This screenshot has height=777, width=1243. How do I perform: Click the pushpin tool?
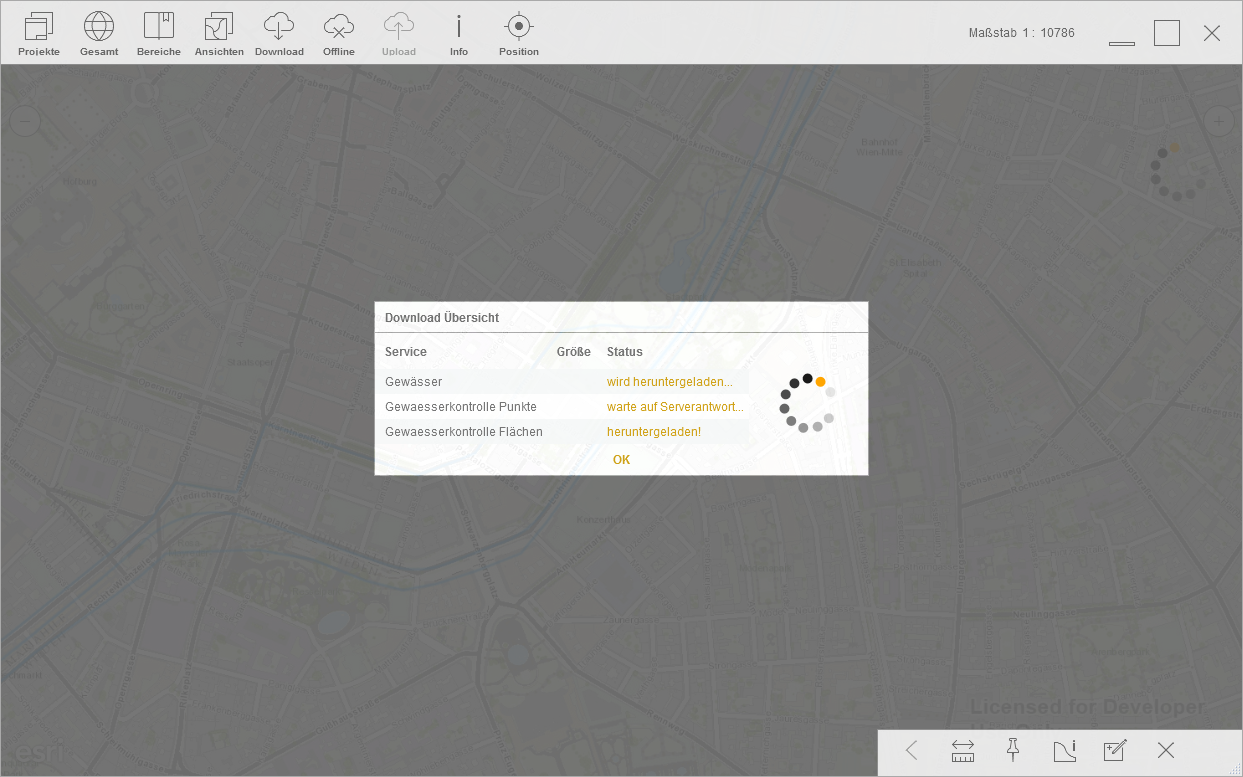(x=1013, y=751)
